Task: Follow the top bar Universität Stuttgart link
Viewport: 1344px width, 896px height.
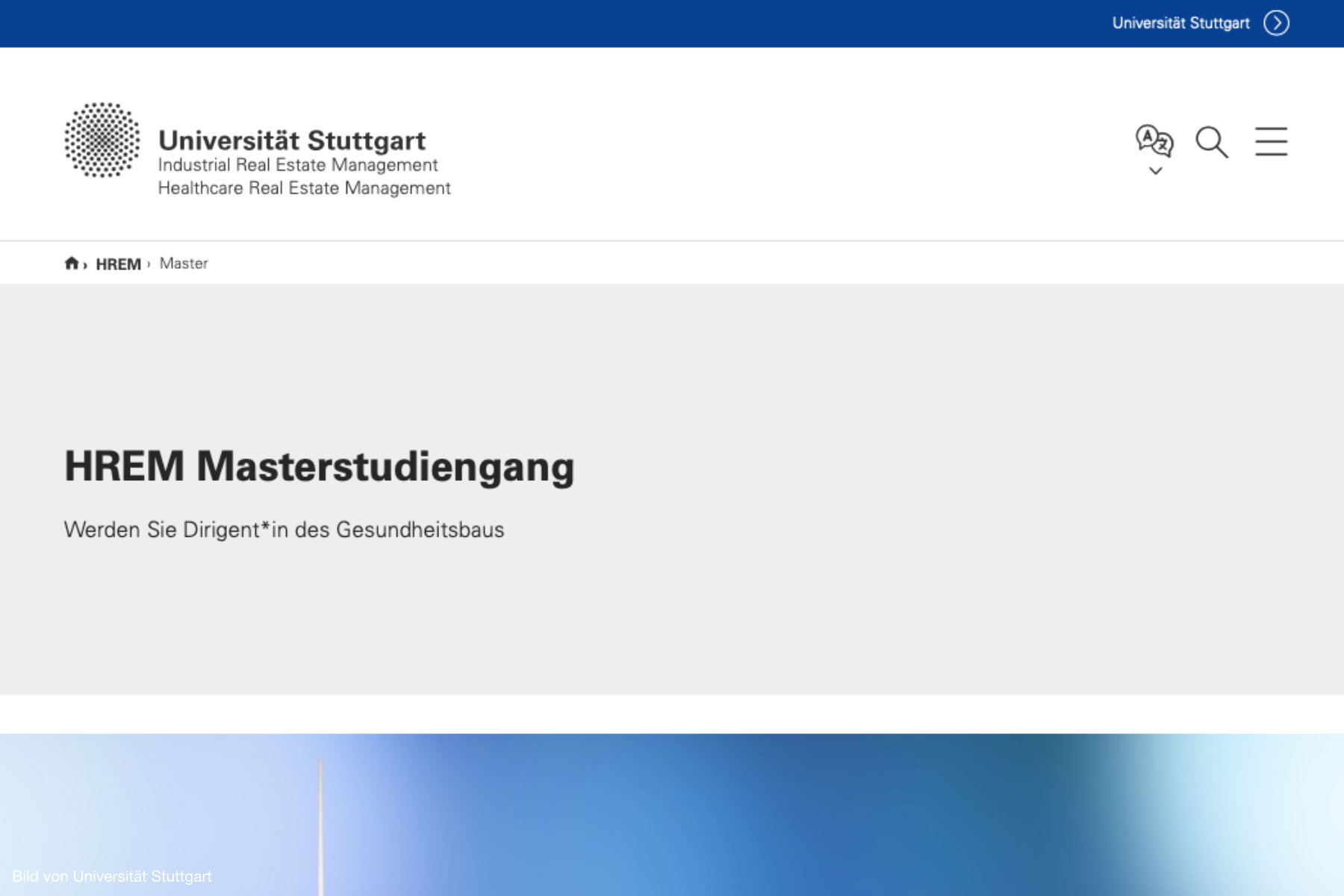Action: (x=1180, y=23)
